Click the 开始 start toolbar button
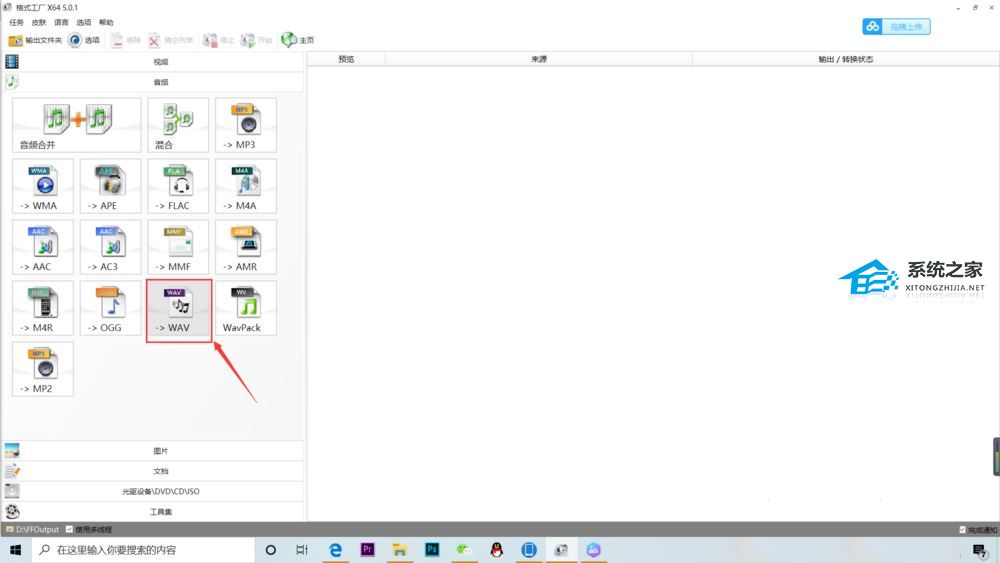 click(x=256, y=40)
